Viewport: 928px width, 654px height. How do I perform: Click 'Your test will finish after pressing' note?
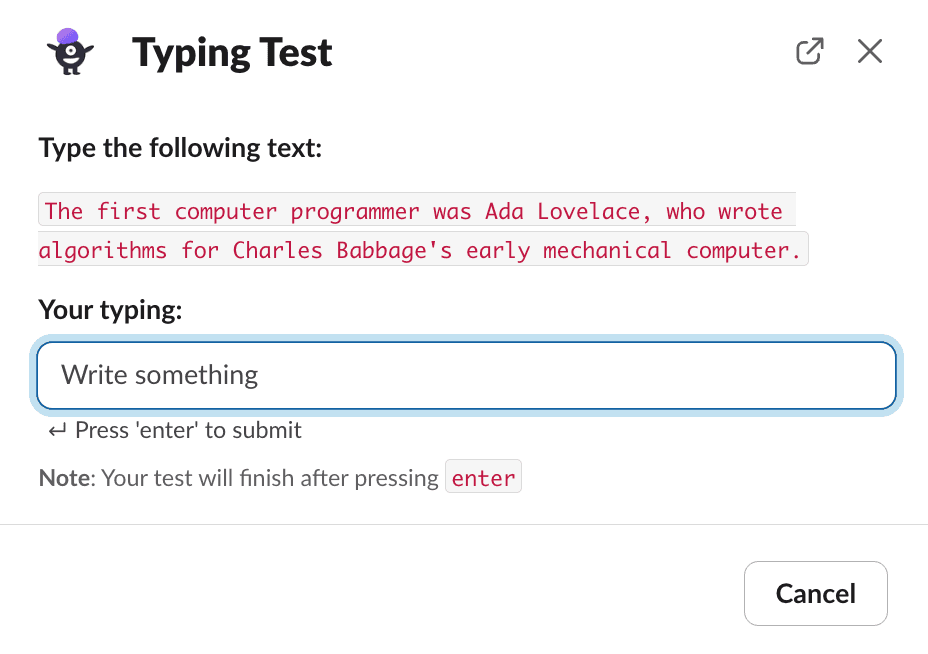click(x=270, y=478)
